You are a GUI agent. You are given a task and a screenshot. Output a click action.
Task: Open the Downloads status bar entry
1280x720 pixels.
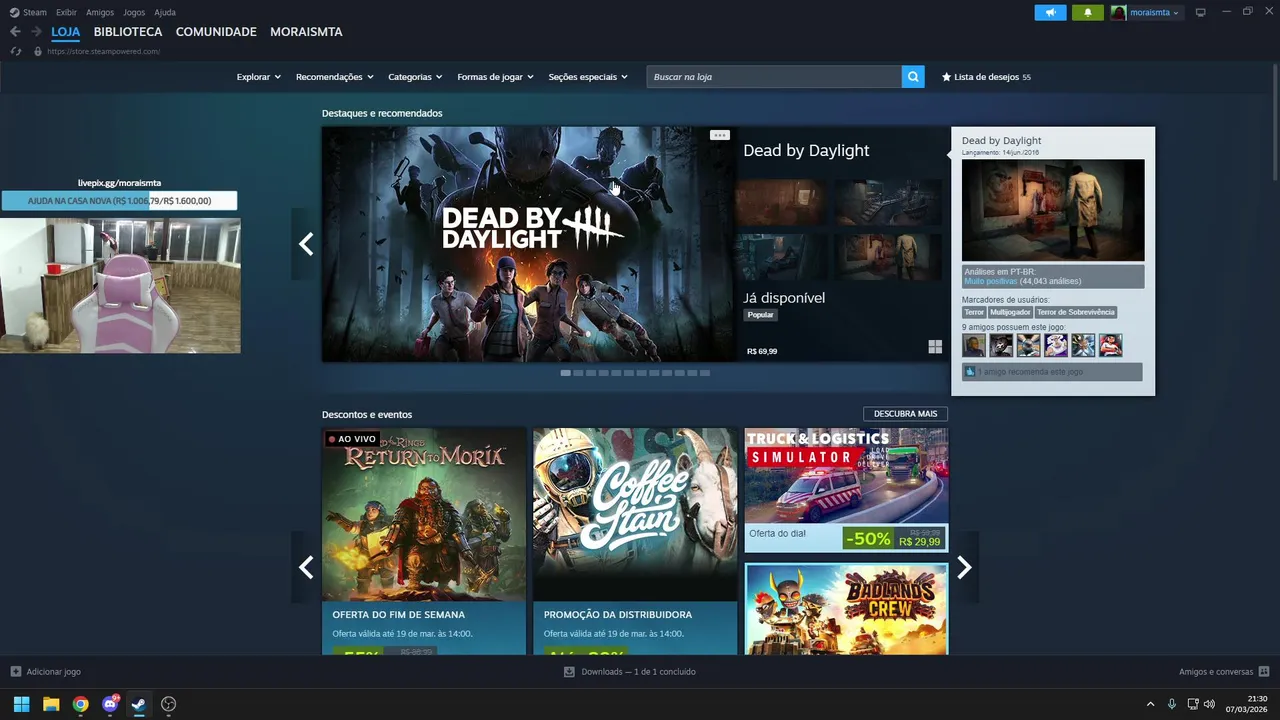(630, 672)
